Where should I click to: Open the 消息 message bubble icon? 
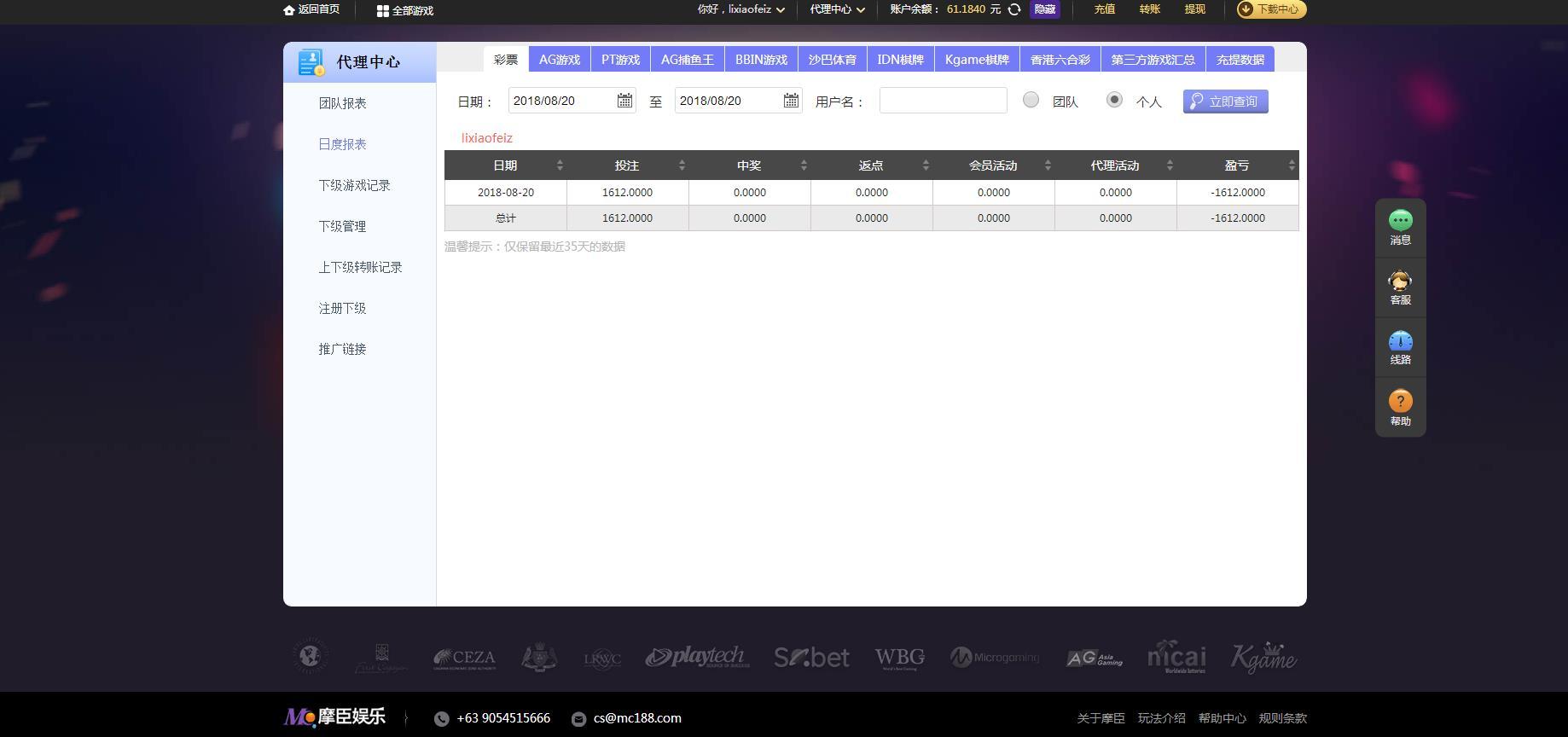tap(1401, 220)
